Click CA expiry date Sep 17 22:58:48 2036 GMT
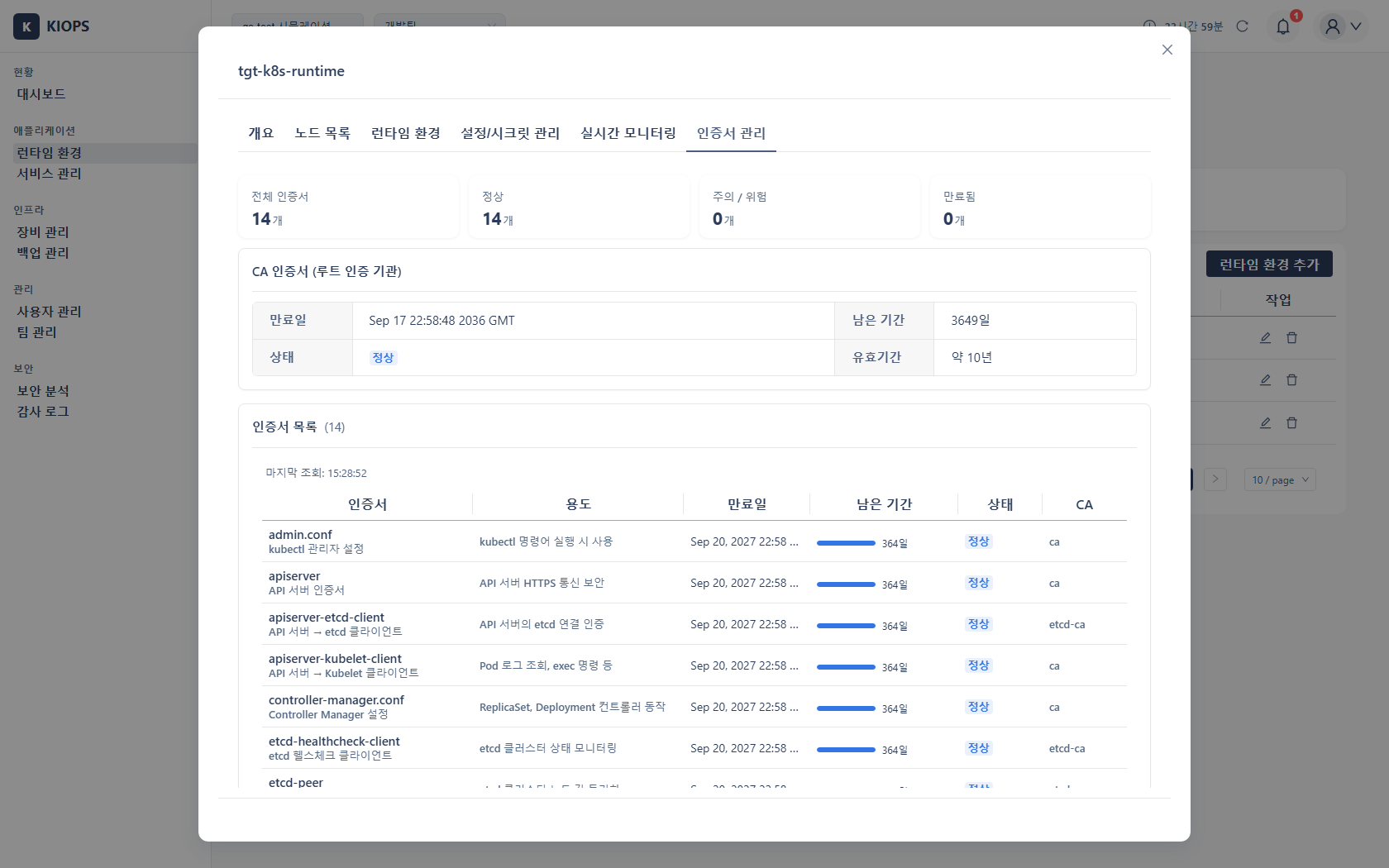 pos(442,321)
